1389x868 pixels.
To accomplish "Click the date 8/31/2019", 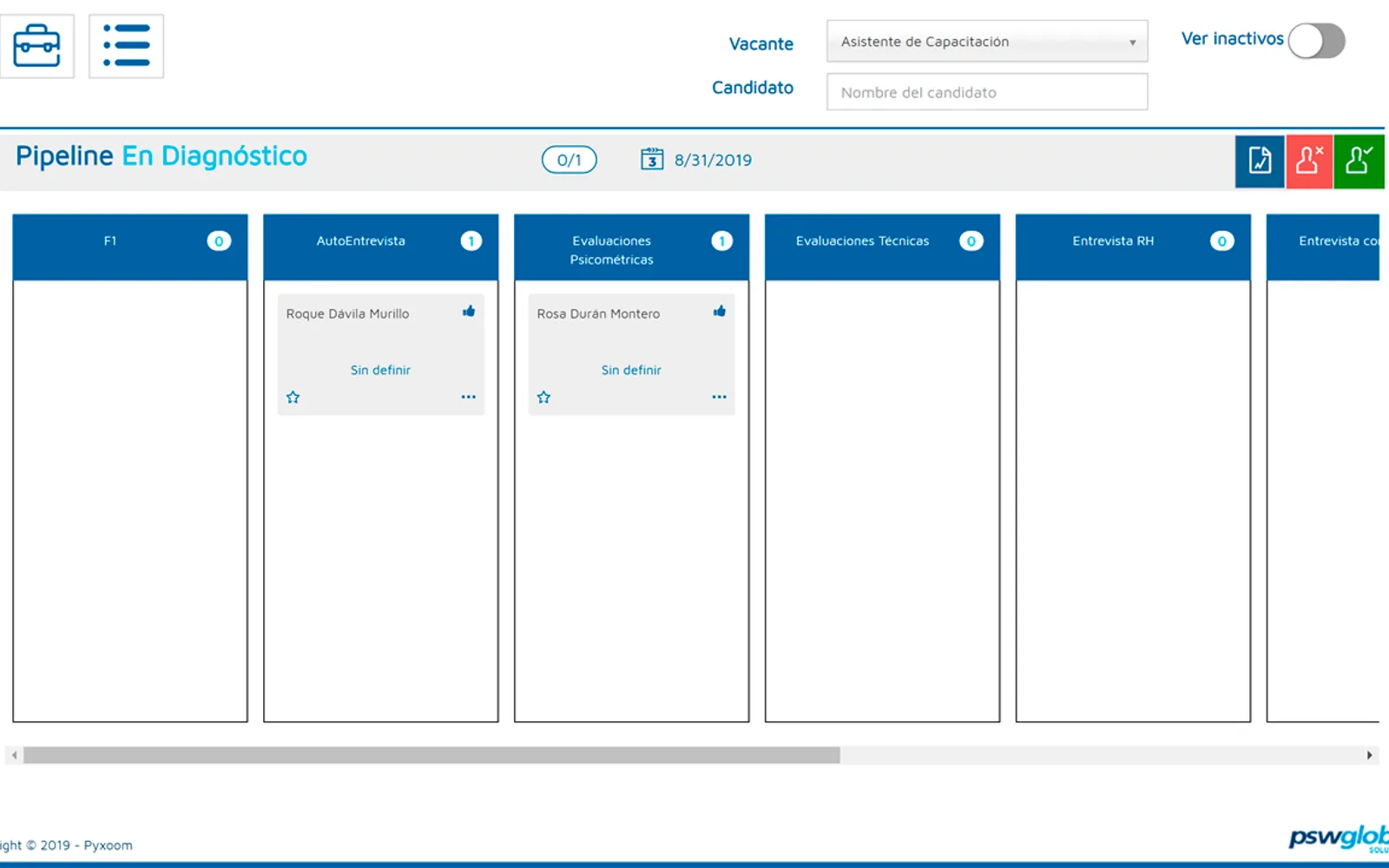I will 713,161.
